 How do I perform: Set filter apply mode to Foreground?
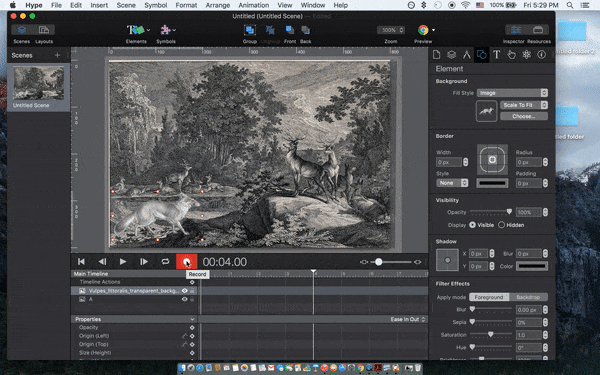(x=489, y=297)
